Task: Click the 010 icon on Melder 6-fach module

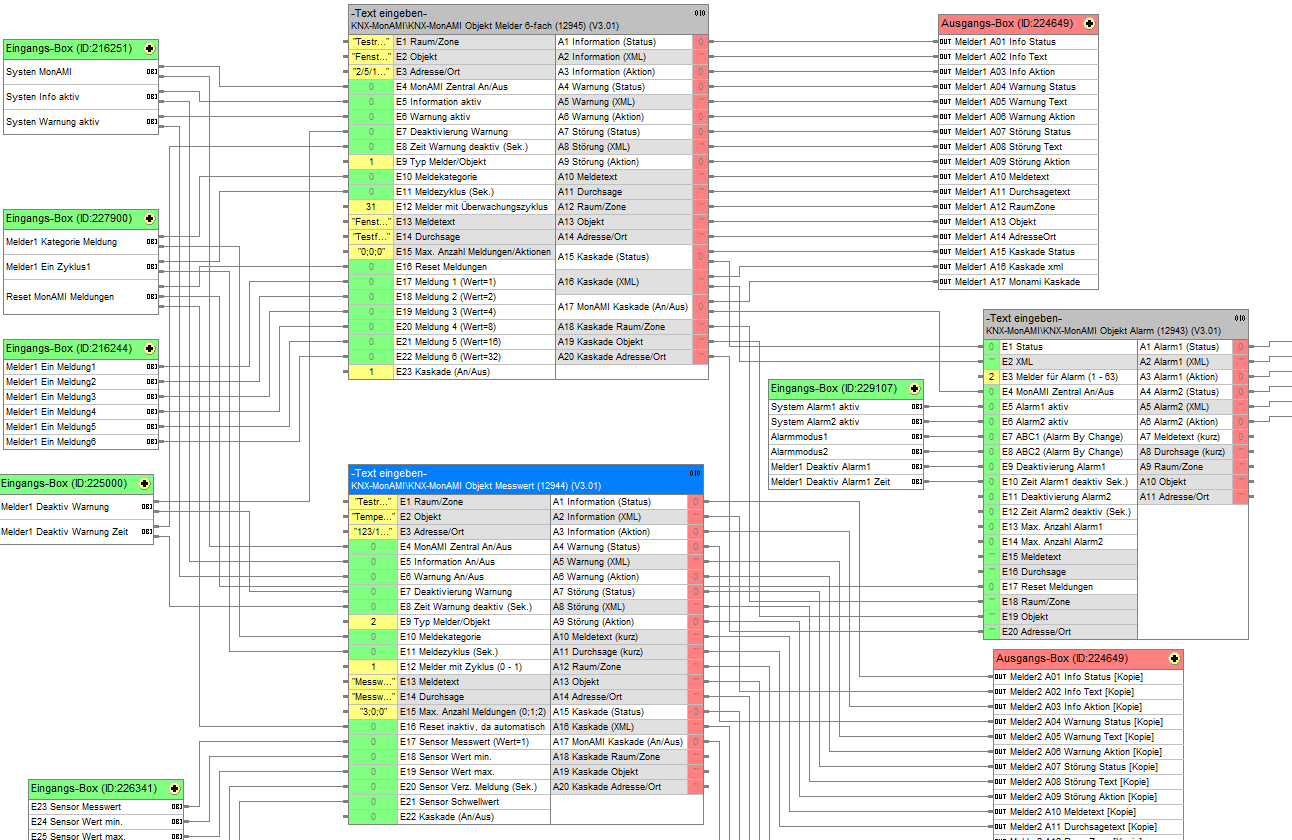Action: [699, 13]
